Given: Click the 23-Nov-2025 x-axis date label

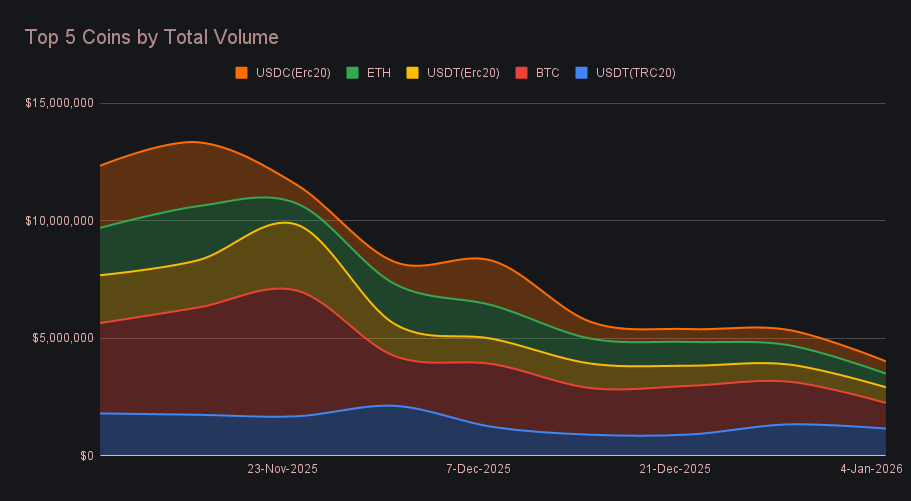Looking at the screenshot, I should [x=282, y=469].
